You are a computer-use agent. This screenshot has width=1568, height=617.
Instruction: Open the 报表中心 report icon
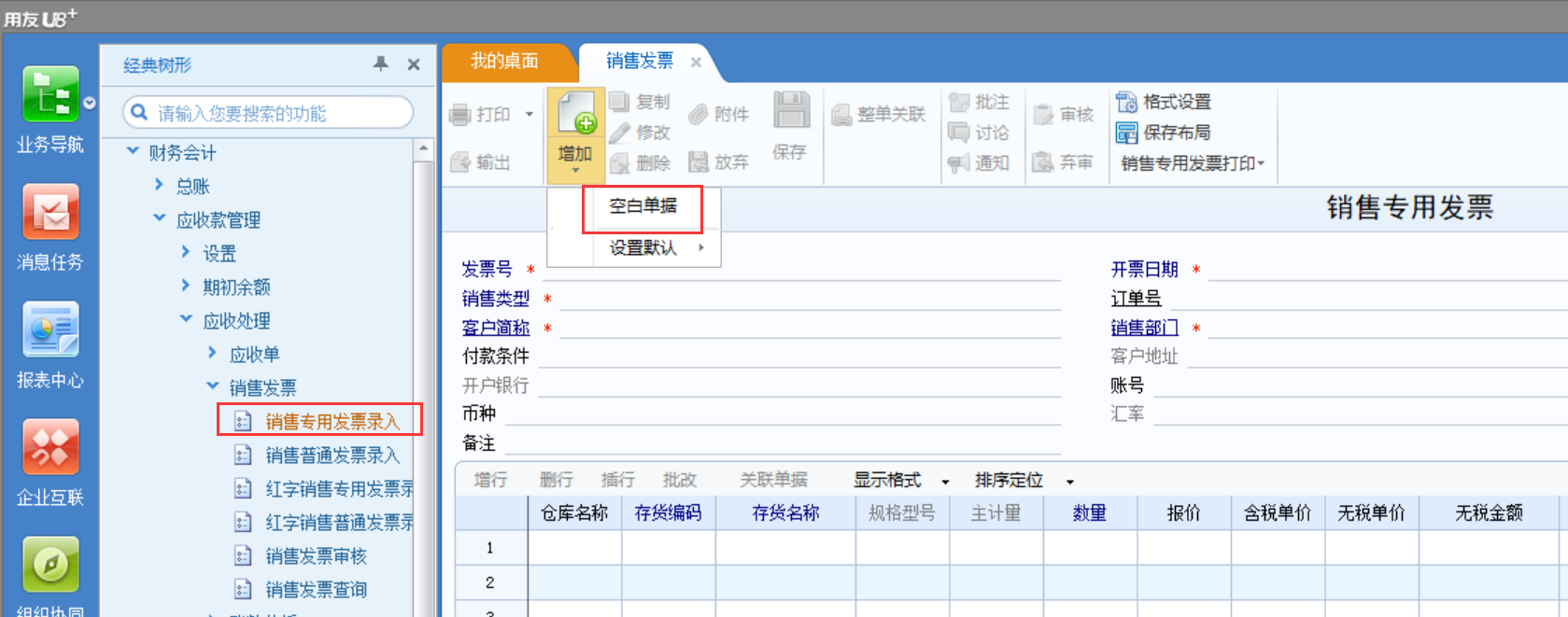click(x=50, y=330)
